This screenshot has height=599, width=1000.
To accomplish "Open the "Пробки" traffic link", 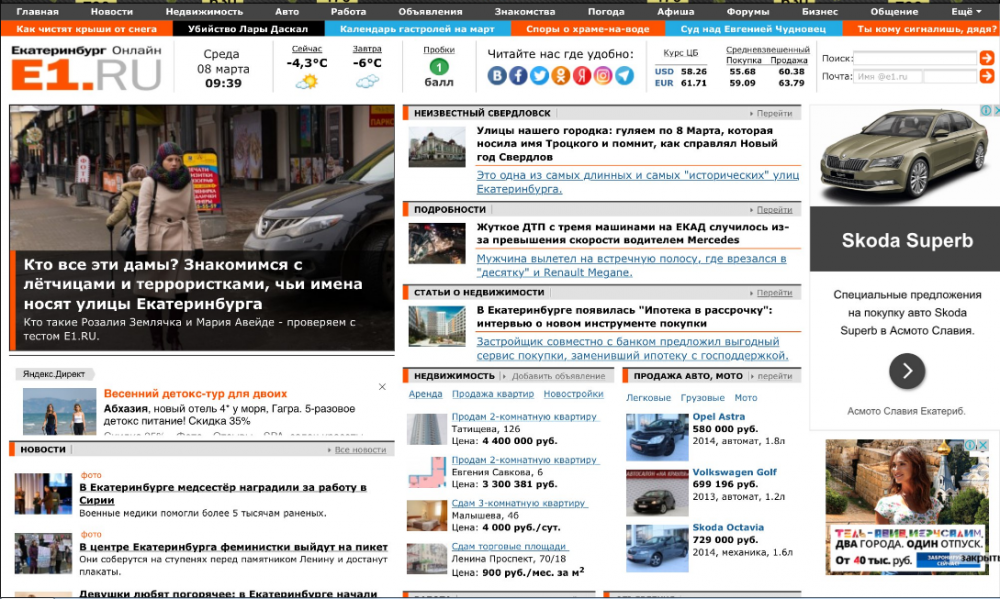I will (439, 50).
